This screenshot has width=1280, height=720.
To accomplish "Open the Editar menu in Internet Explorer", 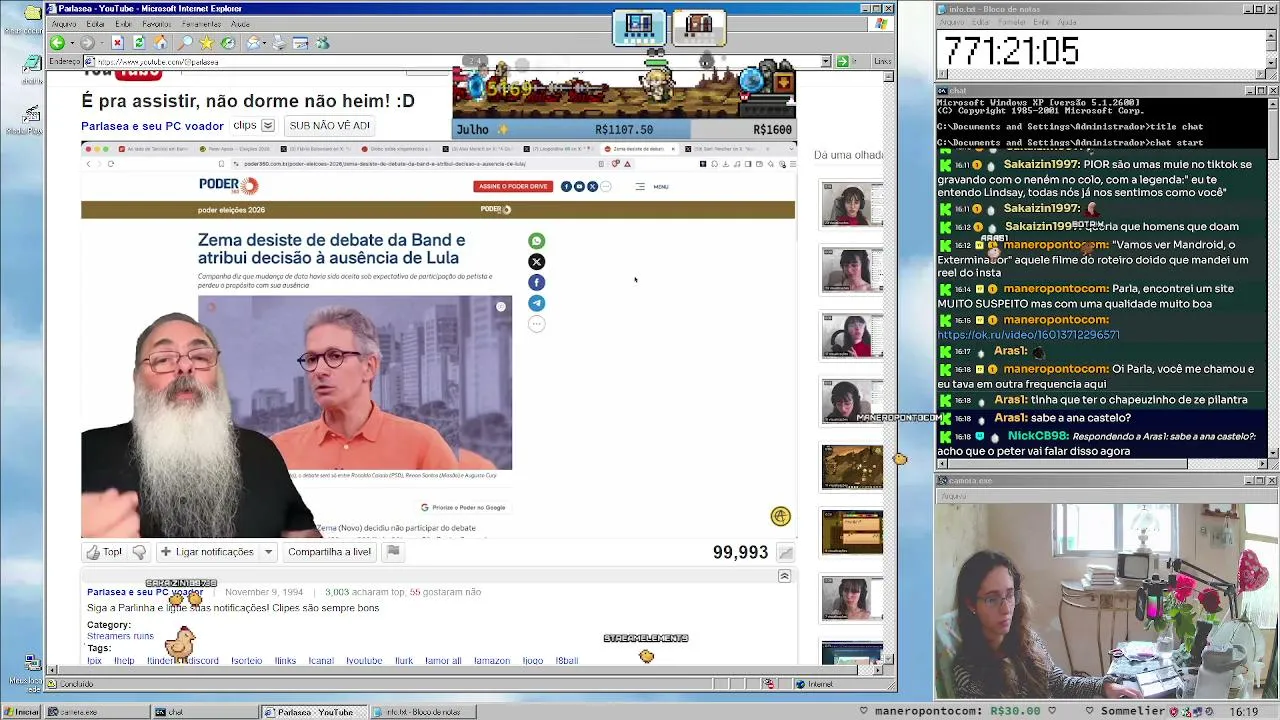I will pyautogui.click(x=96, y=24).
